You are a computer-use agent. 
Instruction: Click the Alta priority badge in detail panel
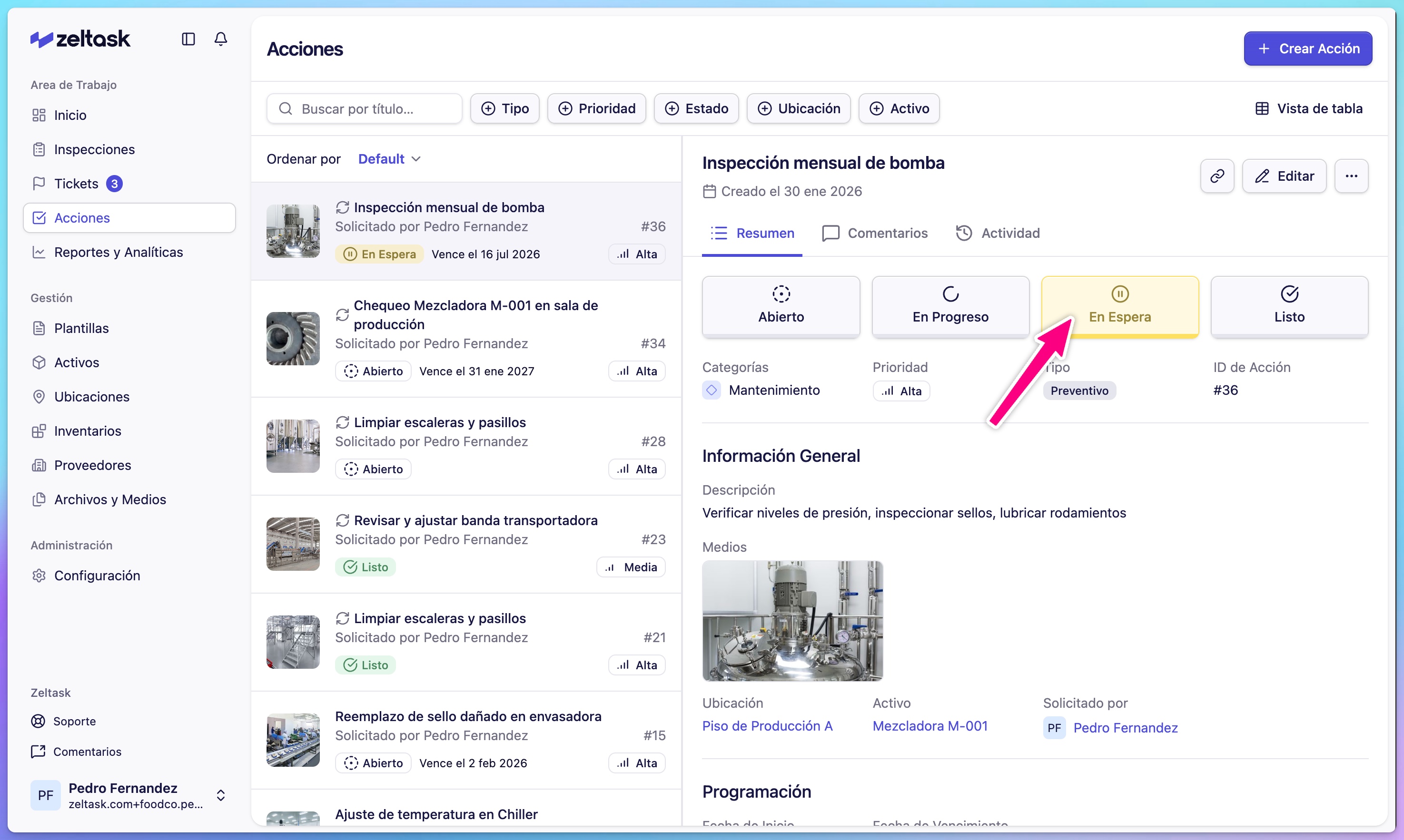coord(901,391)
